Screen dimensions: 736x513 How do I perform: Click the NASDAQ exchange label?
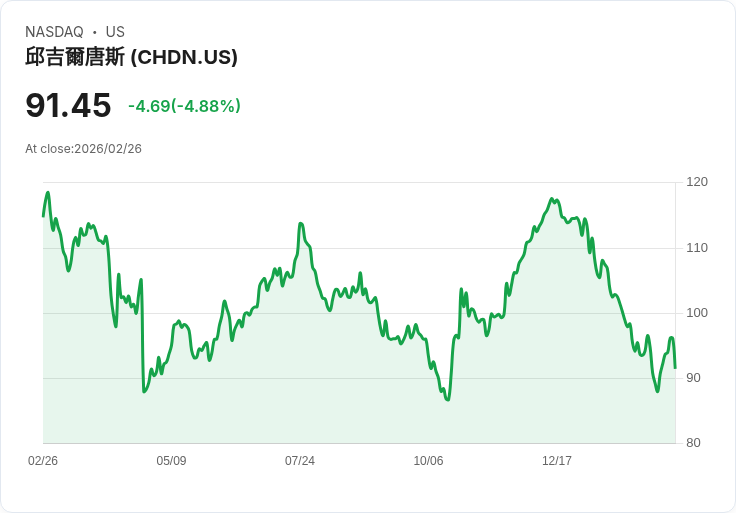pos(54,32)
